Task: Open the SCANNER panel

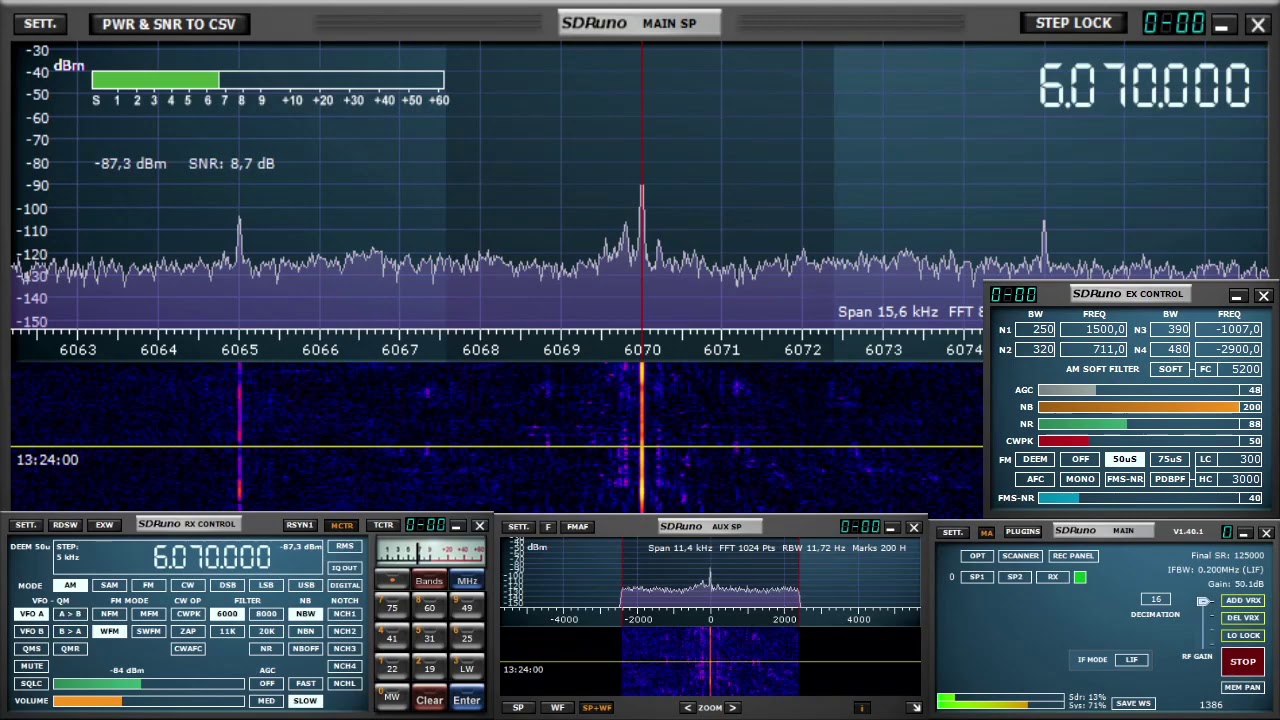Action: tap(1020, 556)
